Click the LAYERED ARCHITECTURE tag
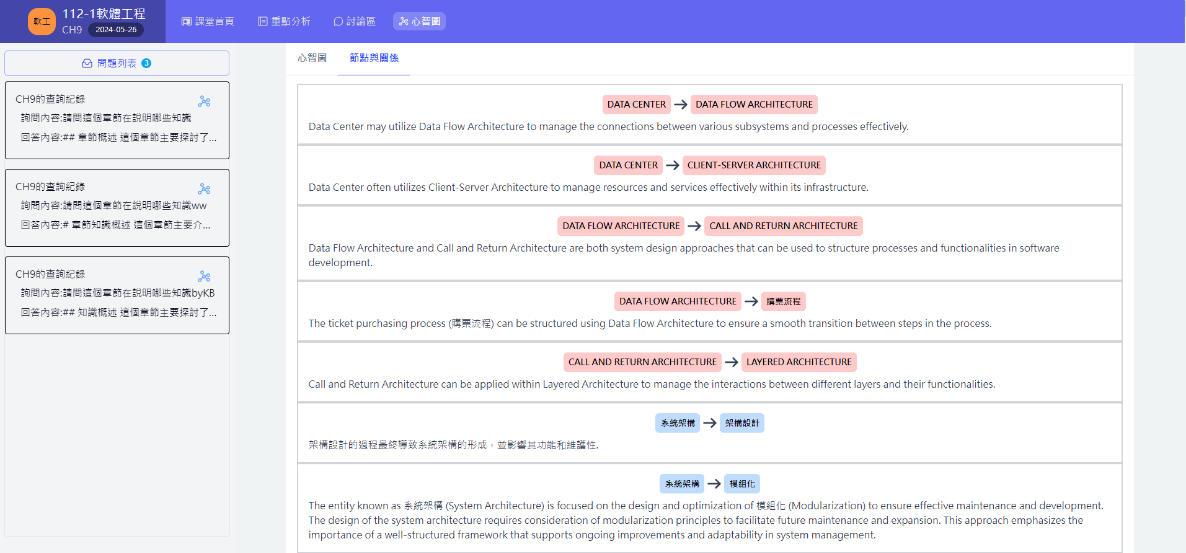The height and width of the screenshot is (553, 1186). (x=799, y=362)
